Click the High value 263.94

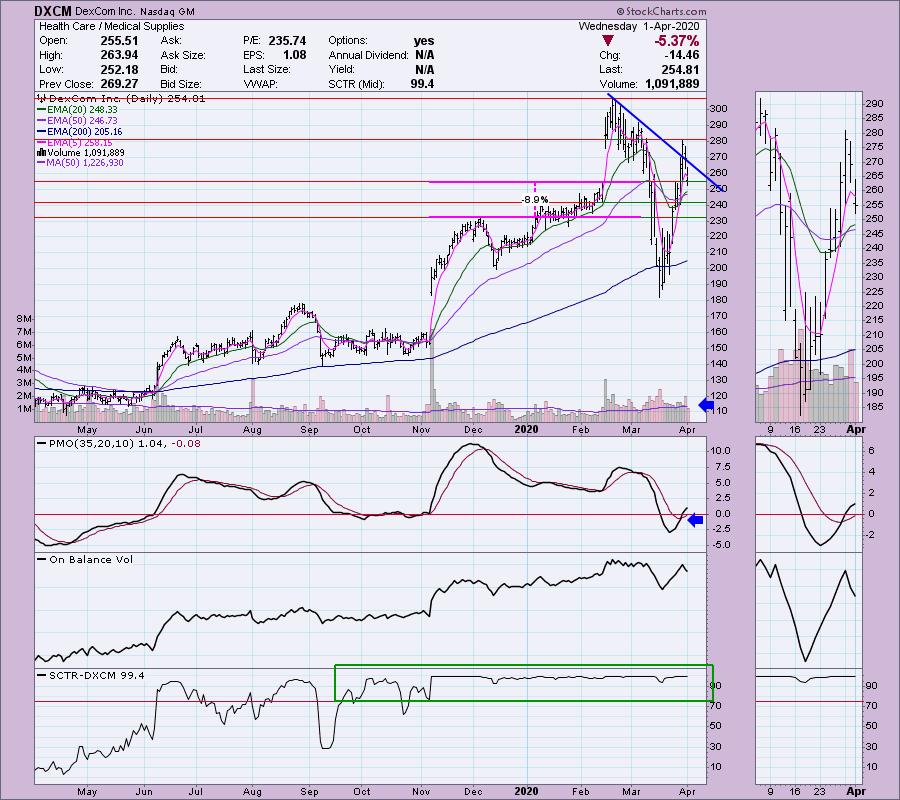119,55
